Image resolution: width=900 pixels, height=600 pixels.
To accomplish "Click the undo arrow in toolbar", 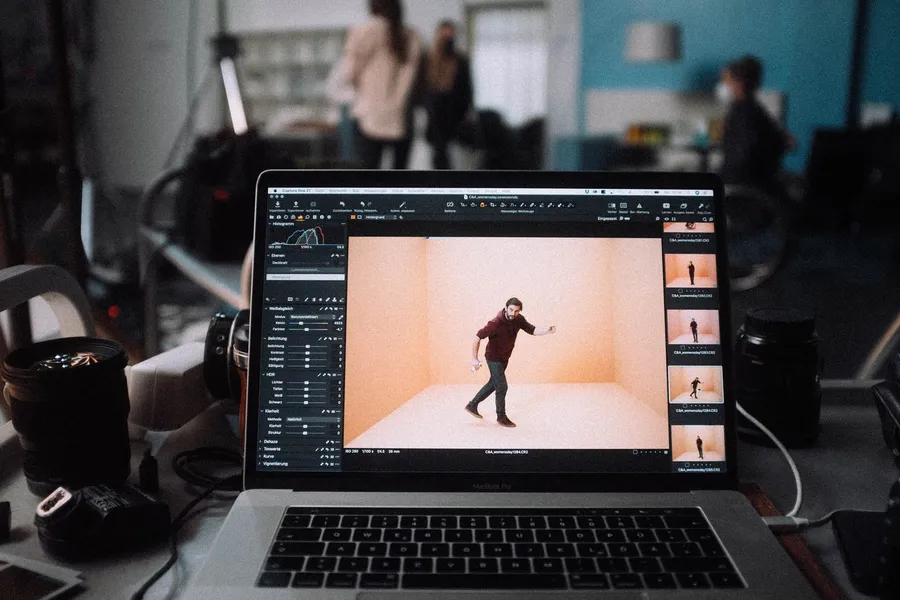I will tap(362, 204).
